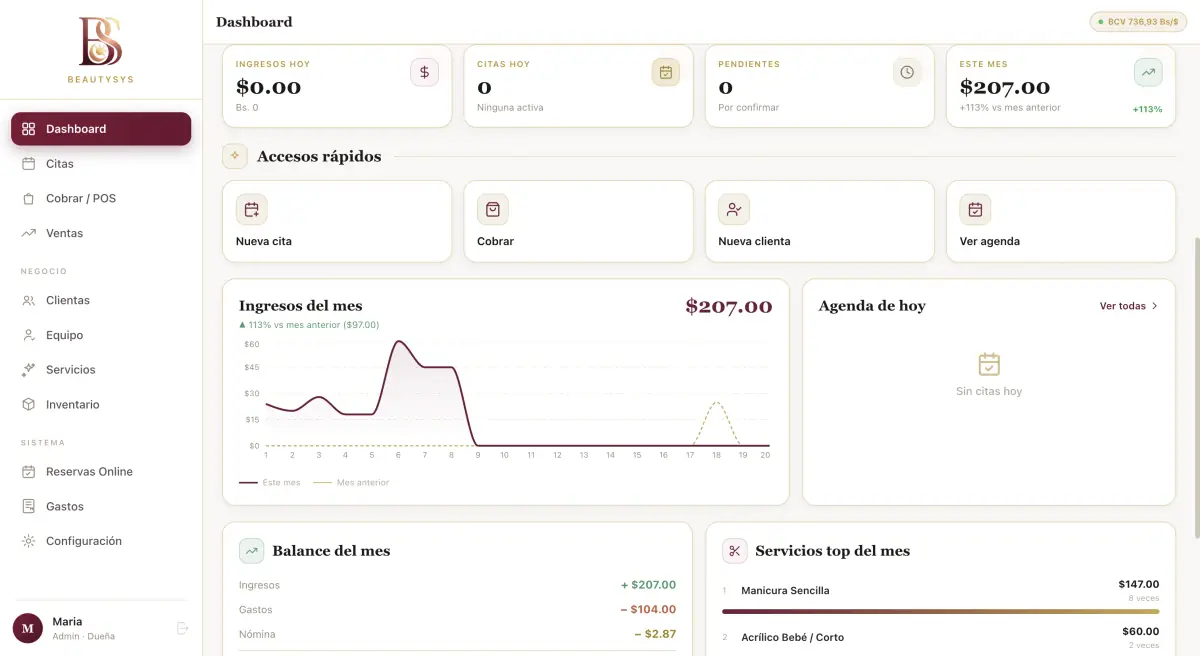Click the − $104.00 Gastos value
This screenshot has width=1200, height=656.
click(647, 610)
